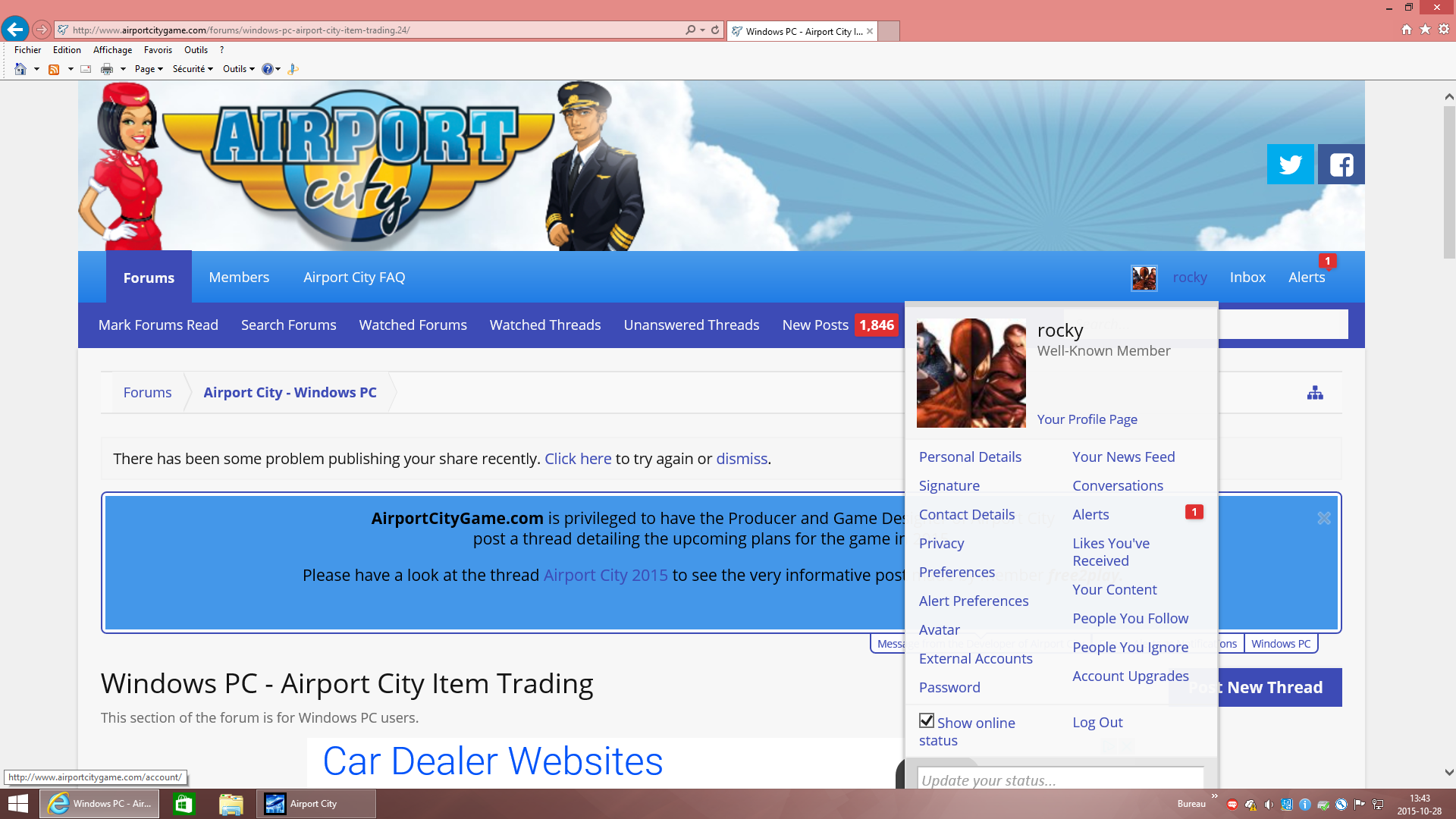Click the volume speaker tray icon
1456x819 pixels.
pyautogui.click(x=1269, y=805)
